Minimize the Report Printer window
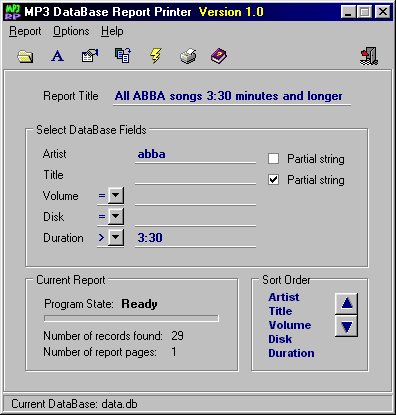The image size is (396, 415). pos(348,13)
